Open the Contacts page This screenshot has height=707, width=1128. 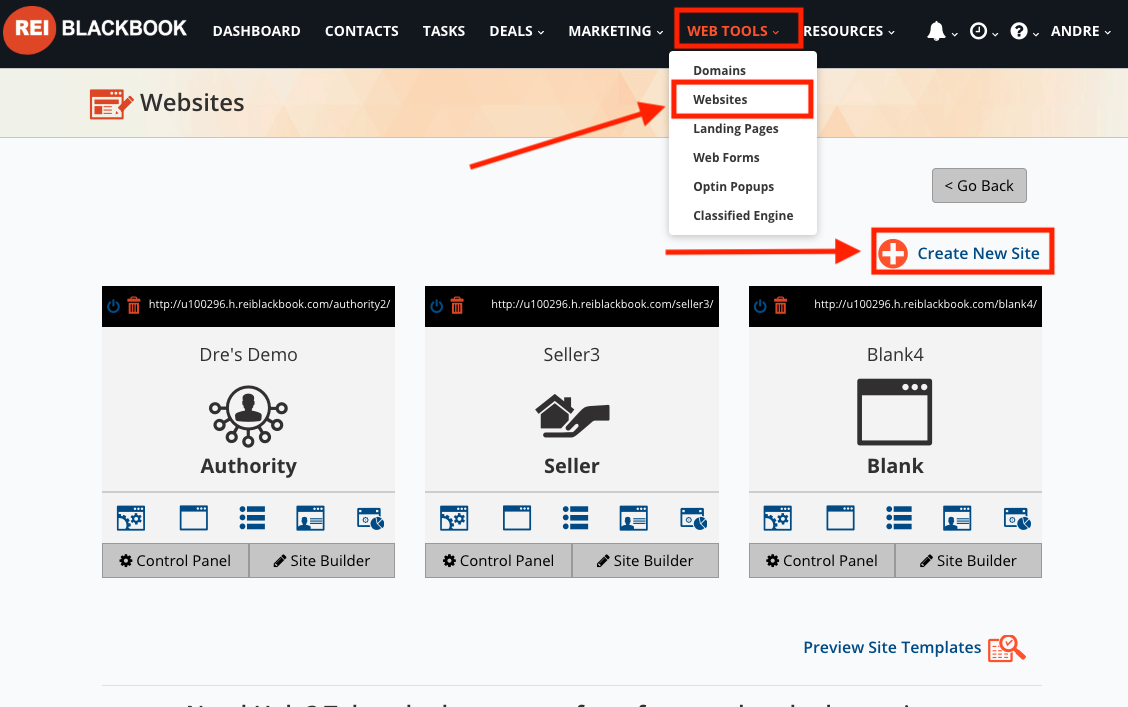point(362,31)
